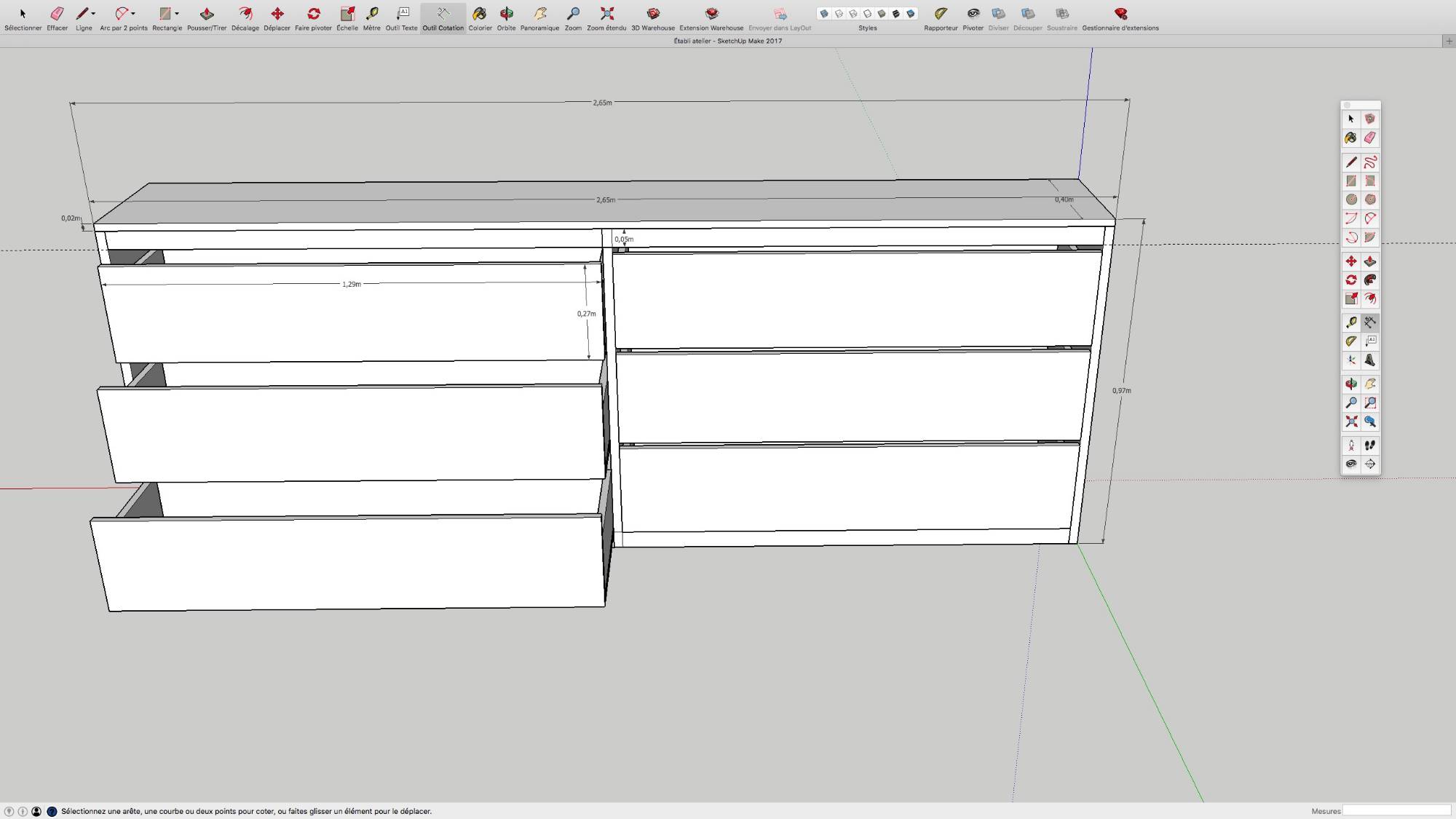Select the Pousser/Tirer tool
The image size is (1456, 819).
[207, 13]
